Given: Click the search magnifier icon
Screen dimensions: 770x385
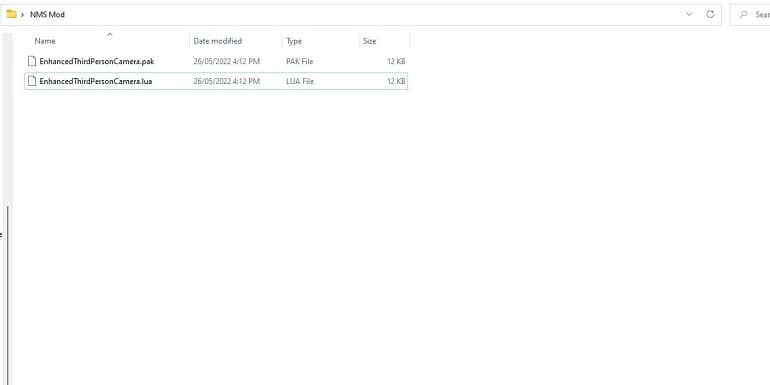Looking at the screenshot, I should [744, 15].
